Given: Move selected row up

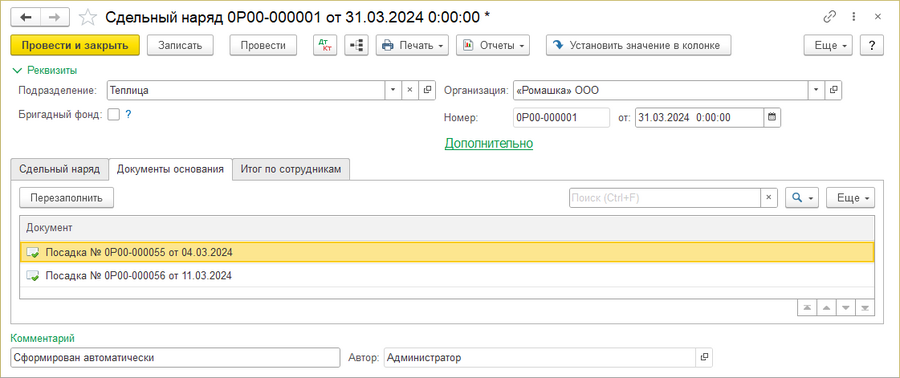Looking at the screenshot, I should pyautogui.click(x=827, y=308).
